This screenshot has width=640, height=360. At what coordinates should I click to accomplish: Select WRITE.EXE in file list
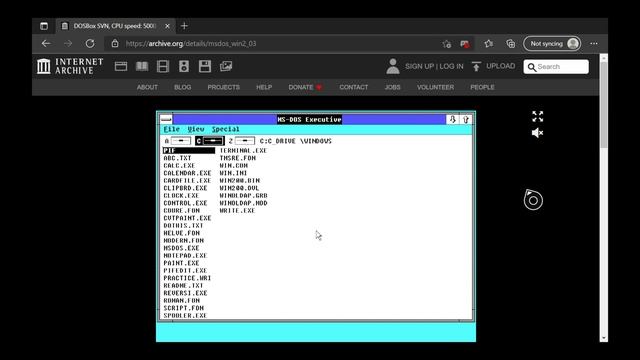pyautogui.click(x=237, y=211)
